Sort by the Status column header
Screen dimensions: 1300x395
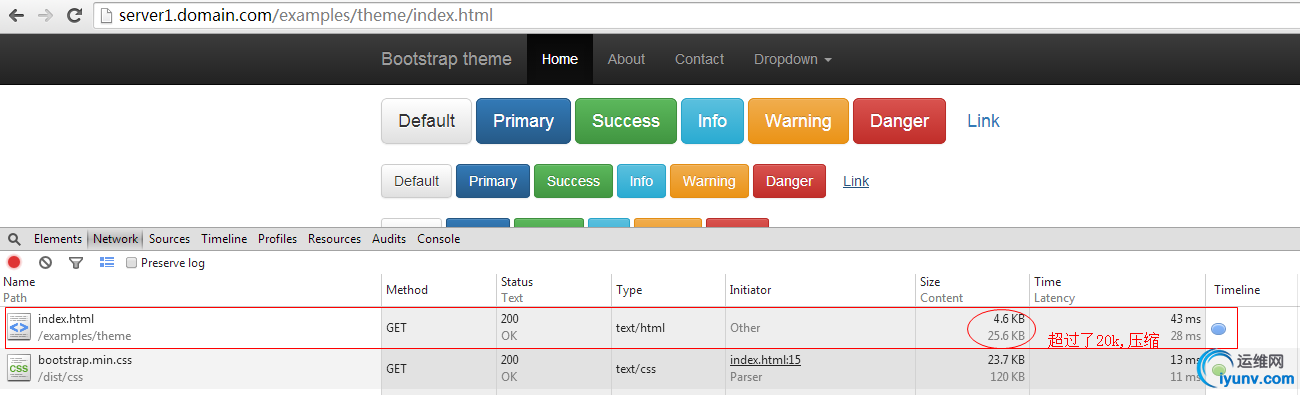coord(554,290)
